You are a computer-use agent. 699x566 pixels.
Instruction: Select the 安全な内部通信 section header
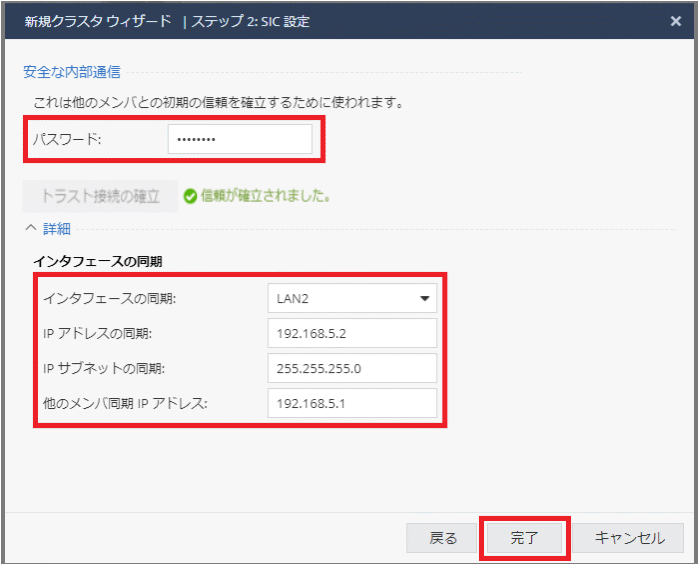pyautogui.click(x=72, y=72)
